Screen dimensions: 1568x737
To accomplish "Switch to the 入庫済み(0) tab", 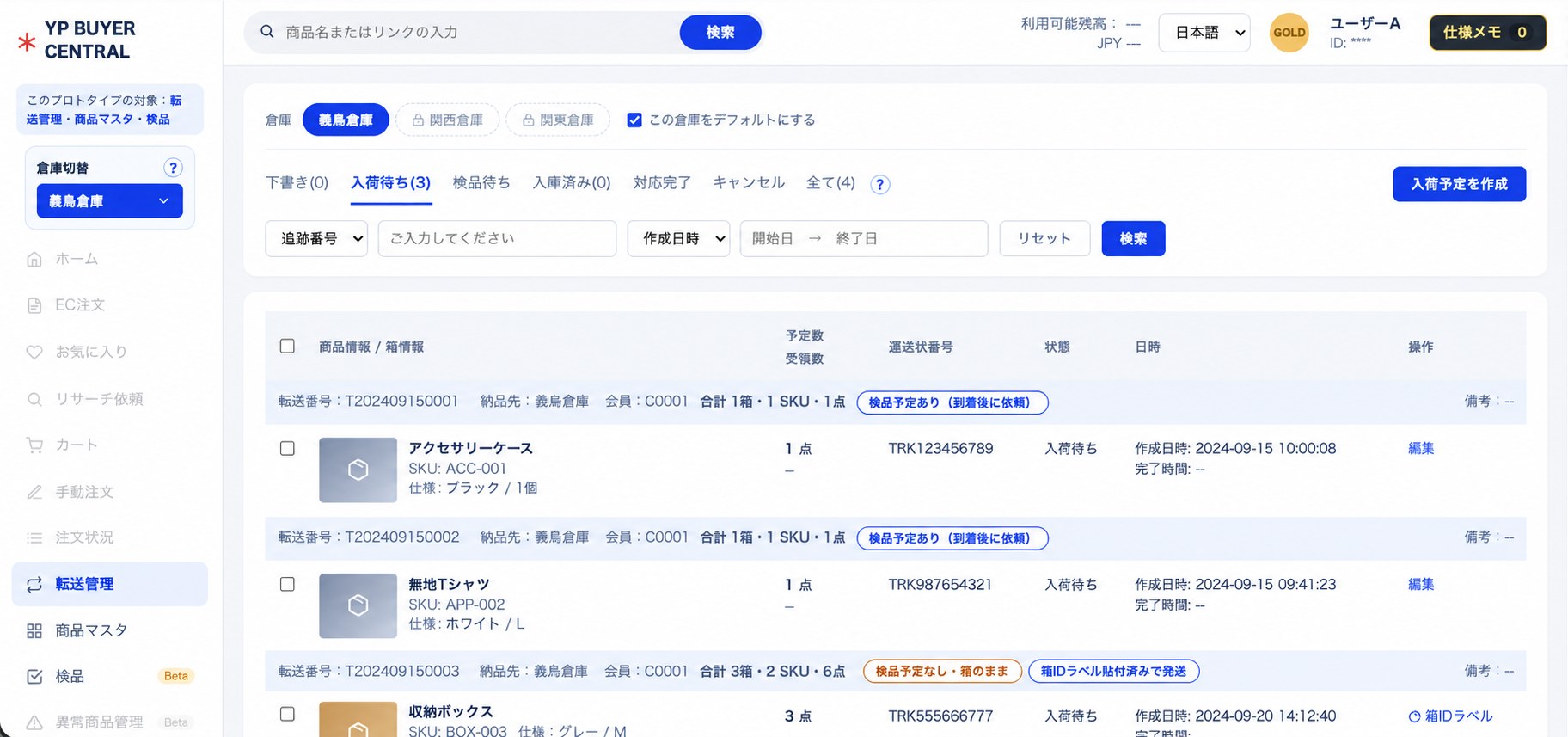I will (x=572, y=182).
